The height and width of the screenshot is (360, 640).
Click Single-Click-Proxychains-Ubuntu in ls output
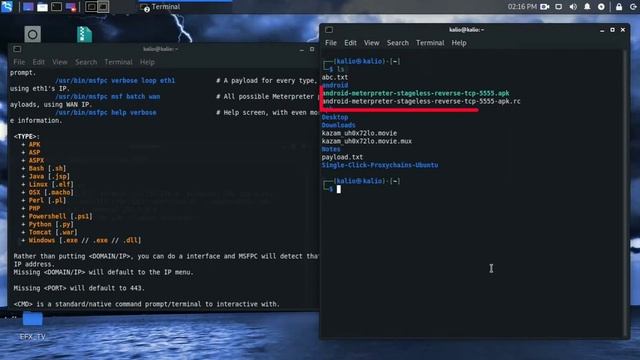380,165
